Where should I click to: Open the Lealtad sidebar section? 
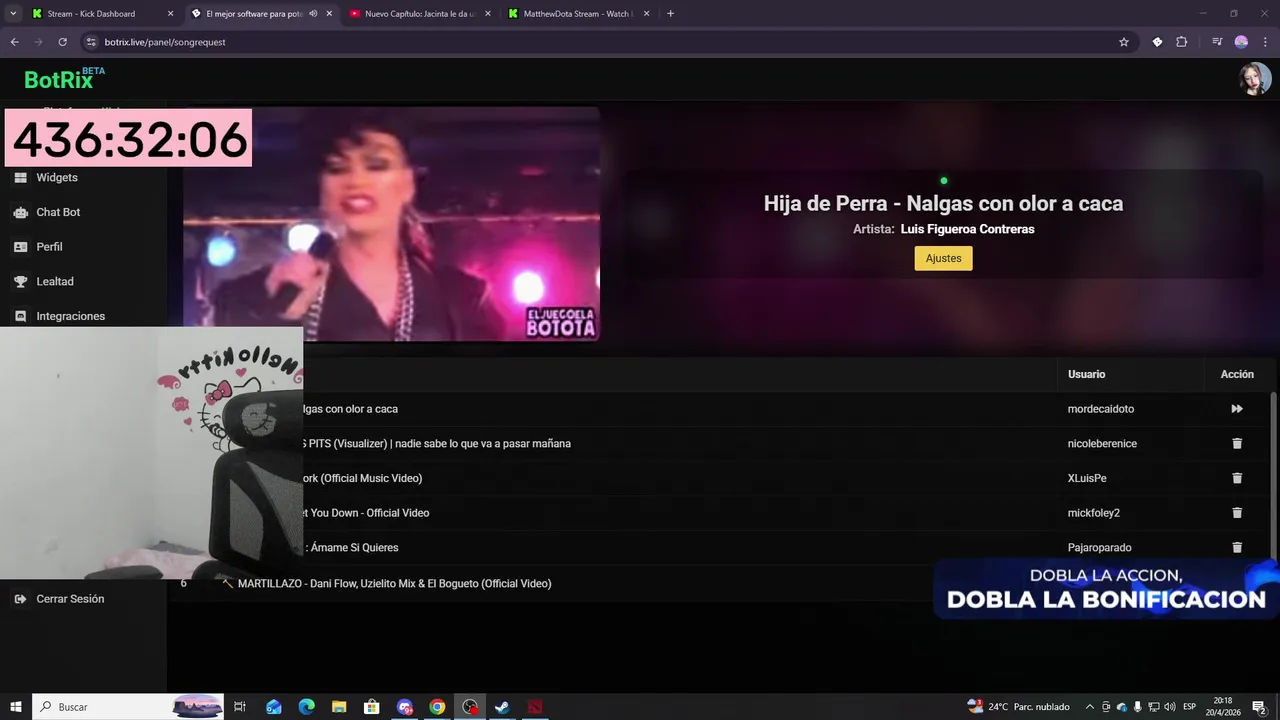click(x=55, y=281)
